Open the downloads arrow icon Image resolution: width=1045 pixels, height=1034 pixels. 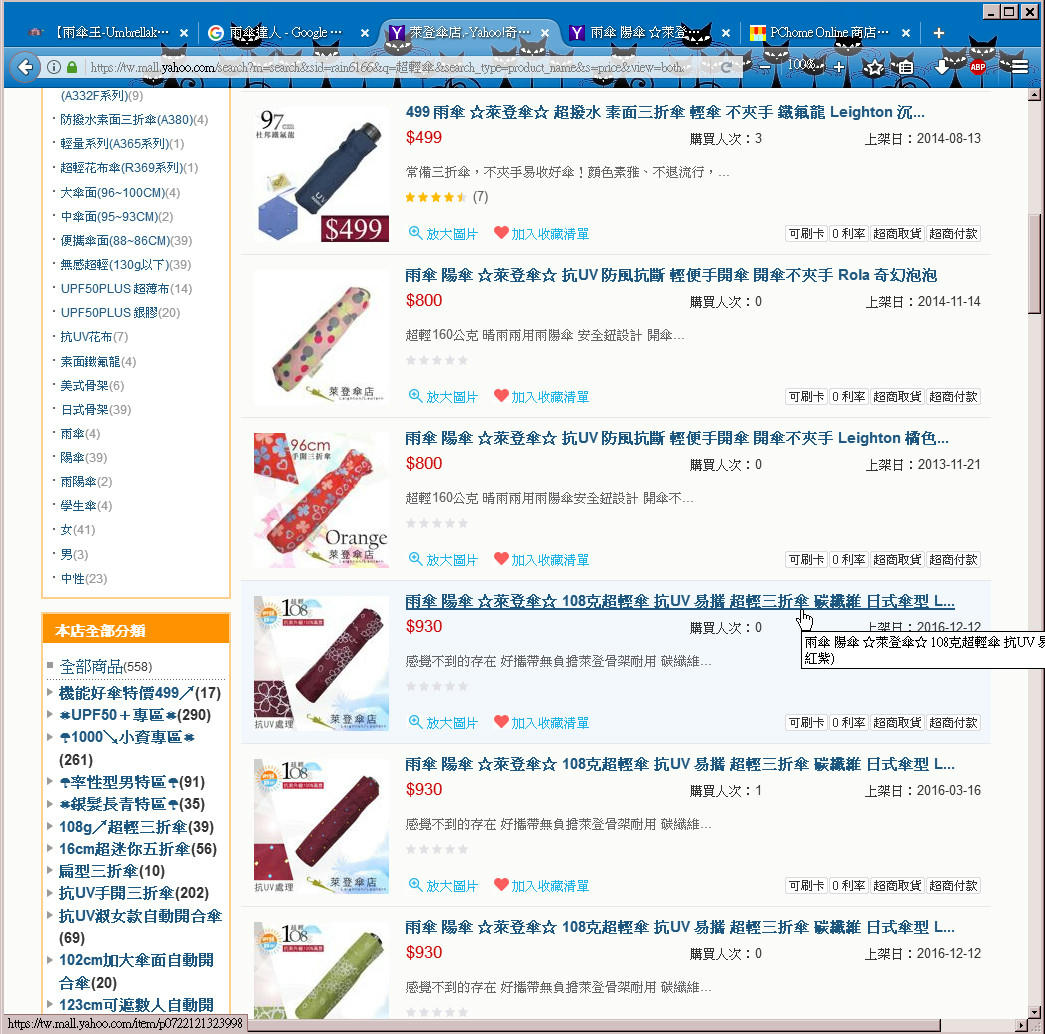(942, 67)
